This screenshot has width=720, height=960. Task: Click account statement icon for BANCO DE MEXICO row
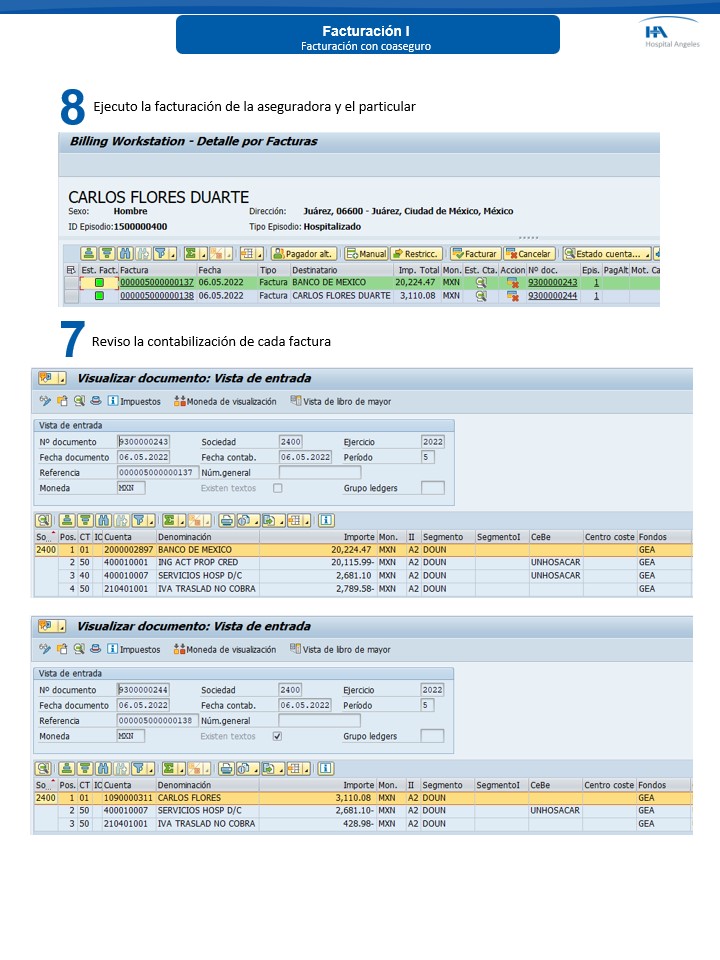[481, 283]
